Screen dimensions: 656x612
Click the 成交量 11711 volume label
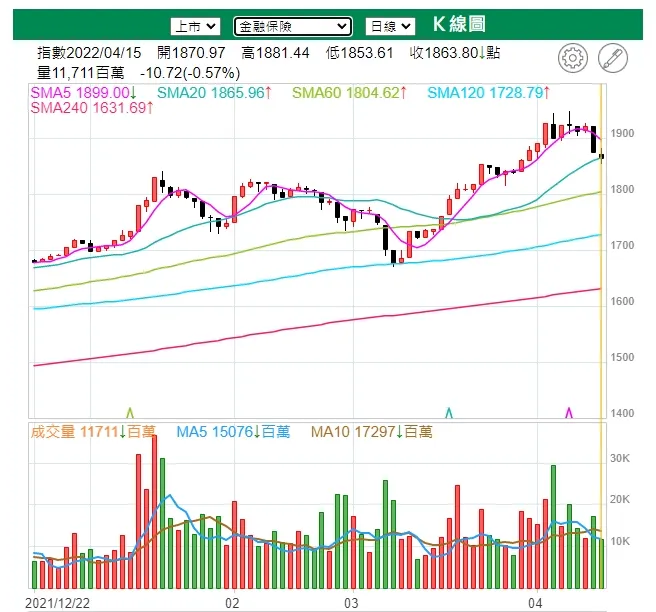(x=93, y=431)
